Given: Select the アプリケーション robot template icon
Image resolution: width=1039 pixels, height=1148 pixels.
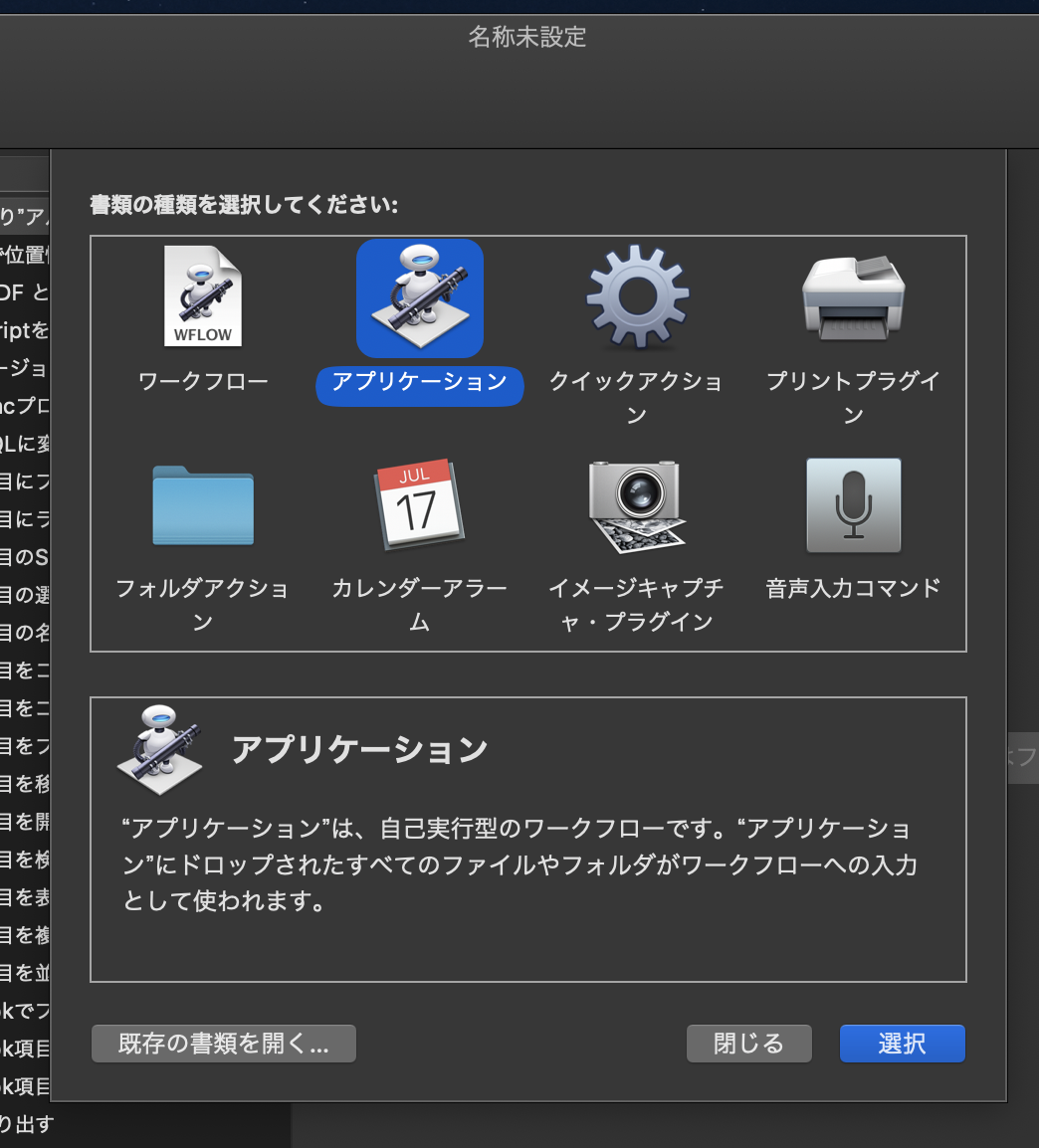Looking at the screenshot, I should (419, 295).
